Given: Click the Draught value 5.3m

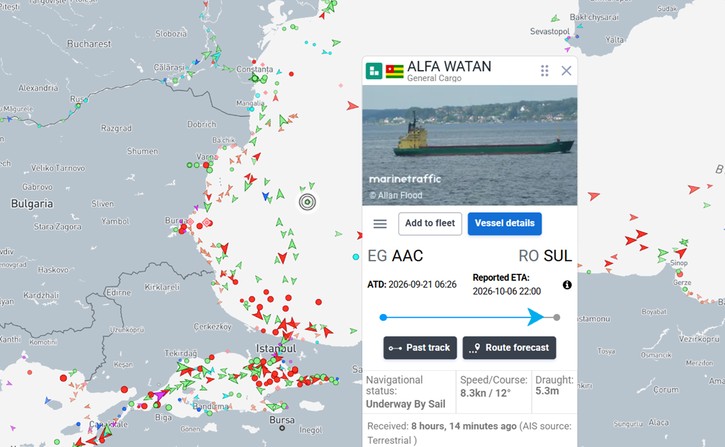Looking at the screenshot, I should coord(547,391).
